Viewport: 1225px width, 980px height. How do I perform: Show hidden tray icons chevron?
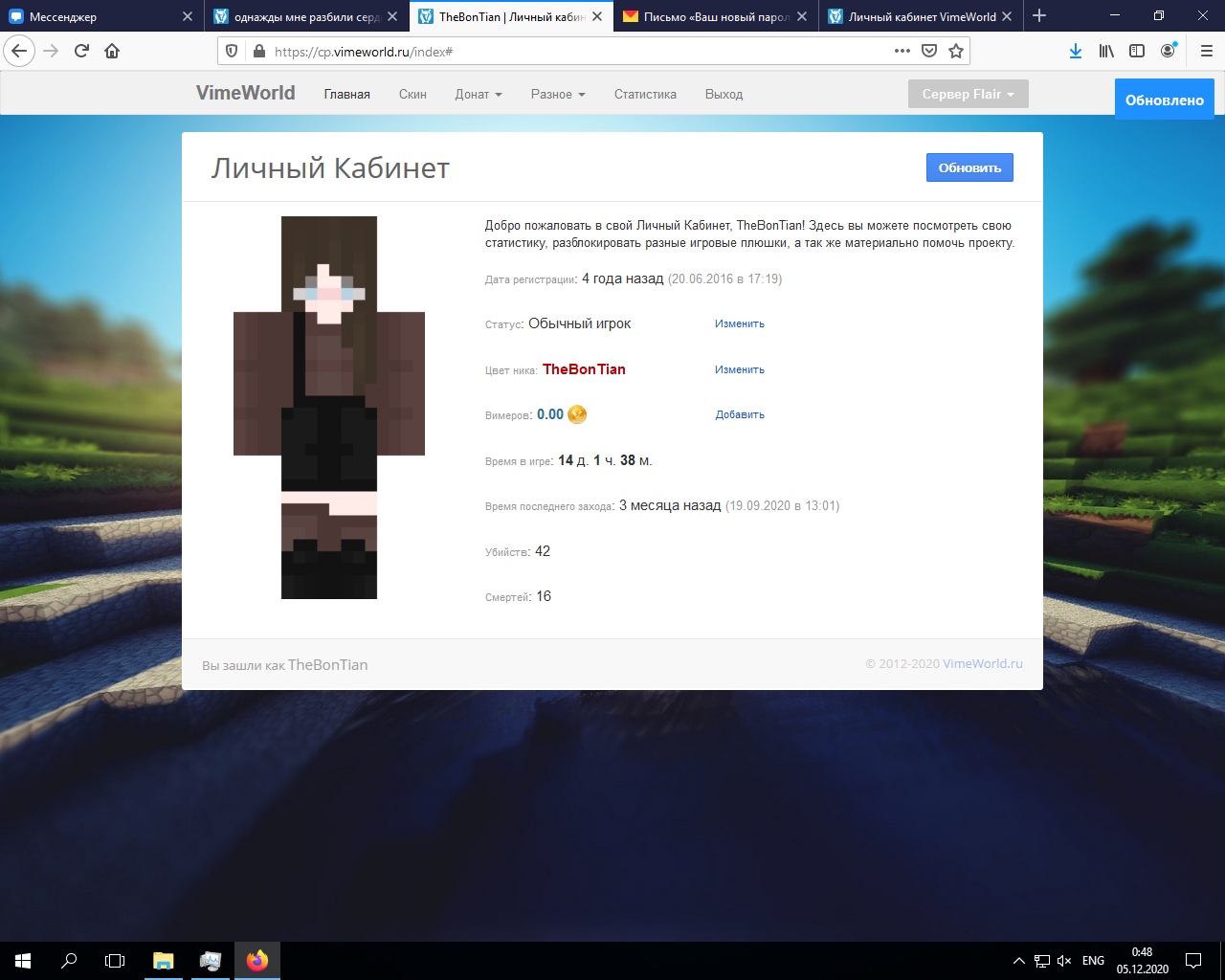1018,961
